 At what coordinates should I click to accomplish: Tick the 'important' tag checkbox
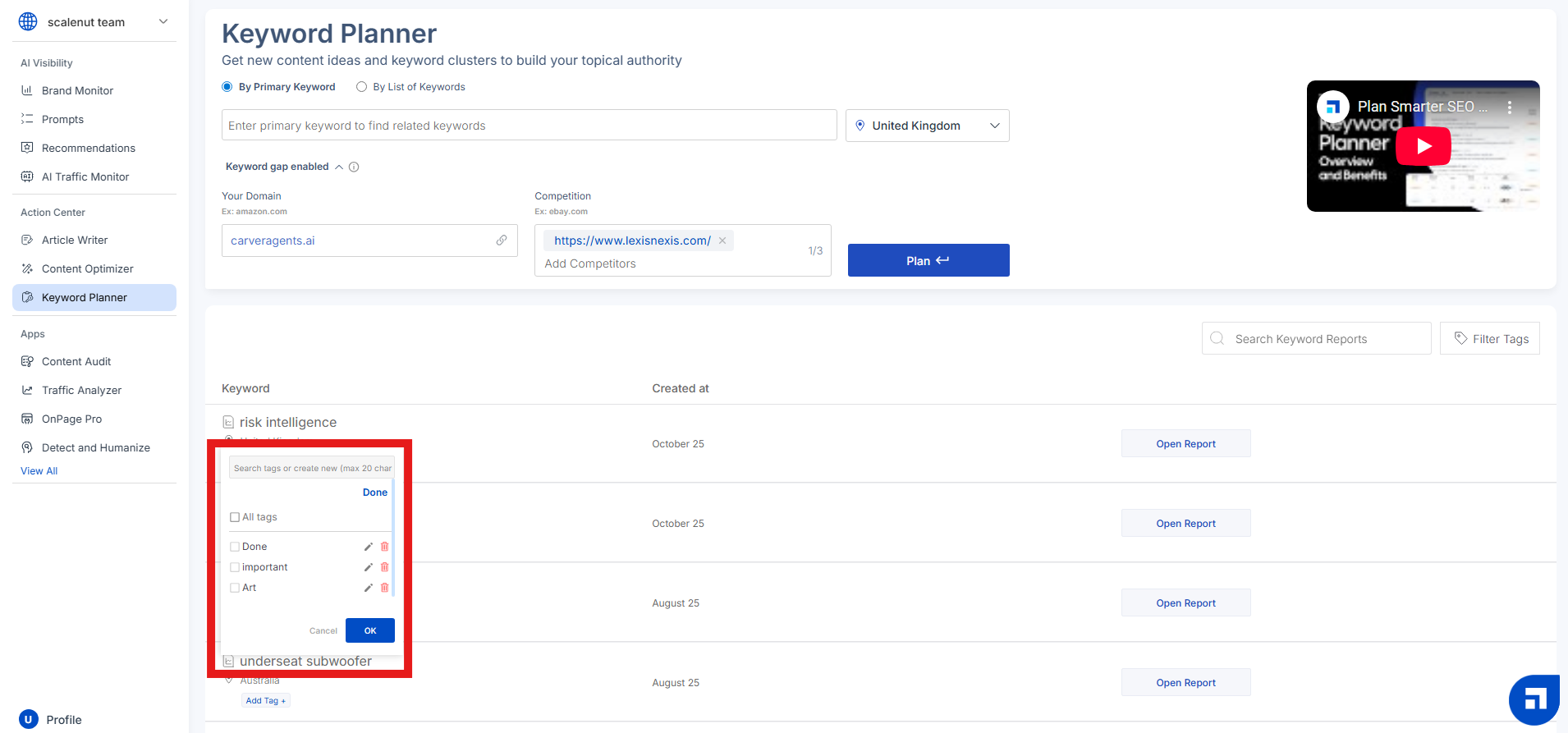tap(235, 567)
